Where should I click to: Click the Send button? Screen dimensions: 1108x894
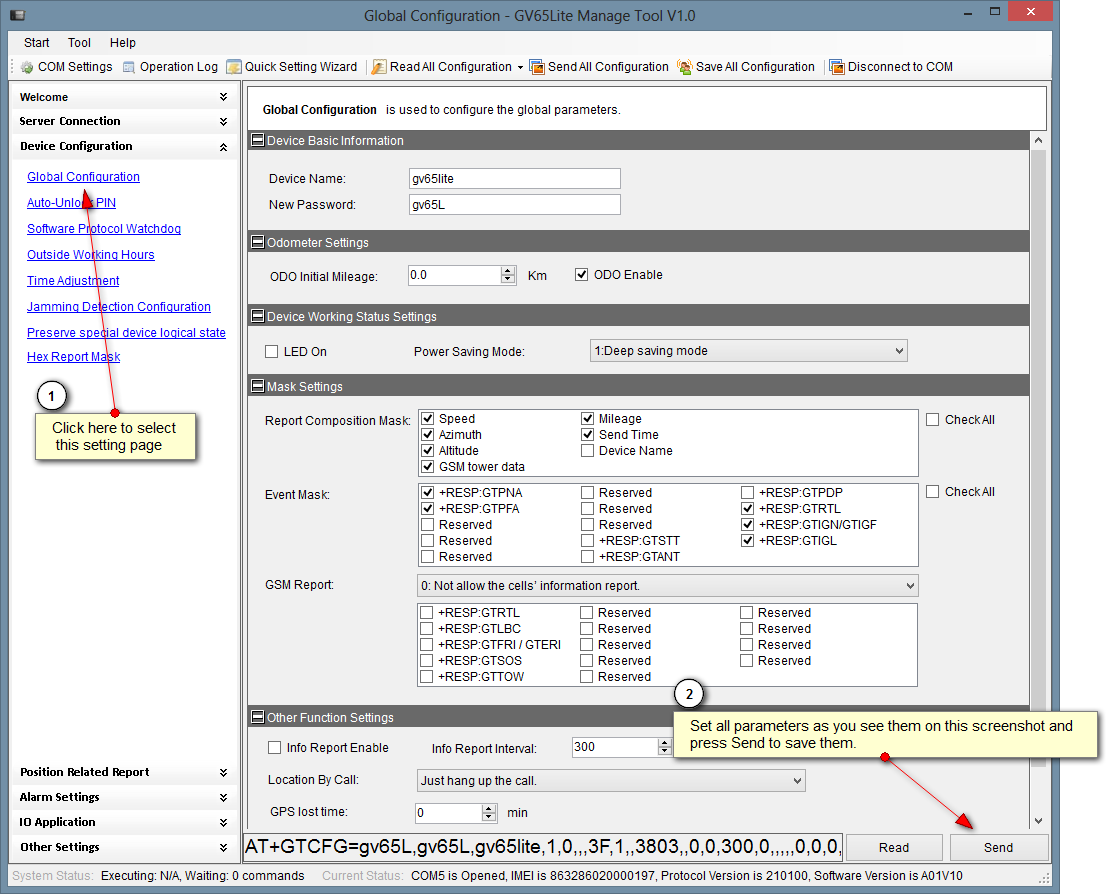998,847
